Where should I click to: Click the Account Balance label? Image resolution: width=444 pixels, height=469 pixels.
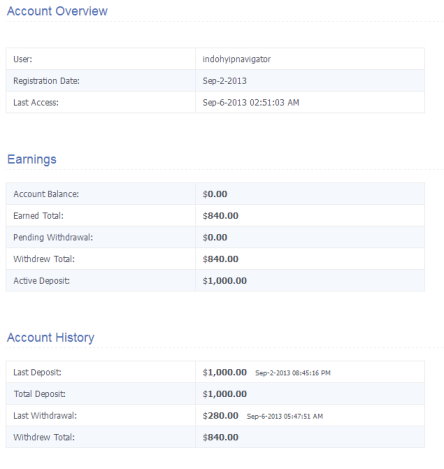click(x=46, y=194)
